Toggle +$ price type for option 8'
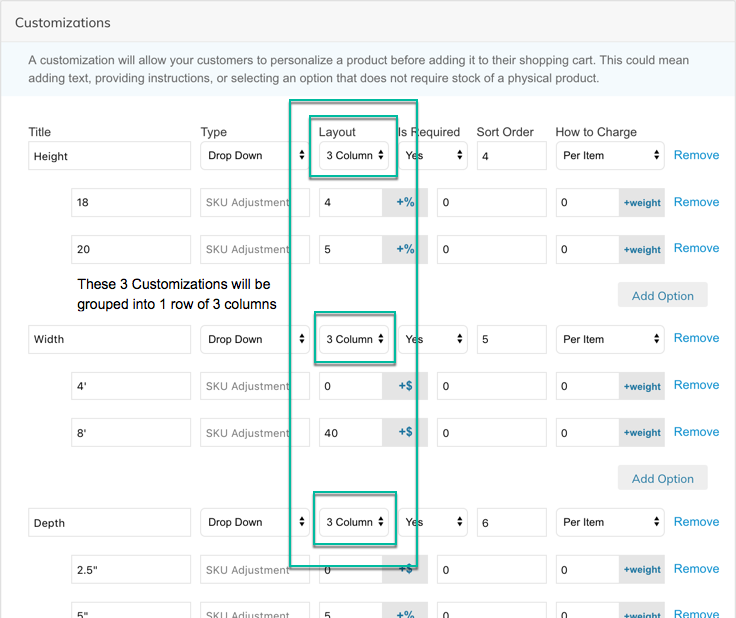 coord(405,432)
